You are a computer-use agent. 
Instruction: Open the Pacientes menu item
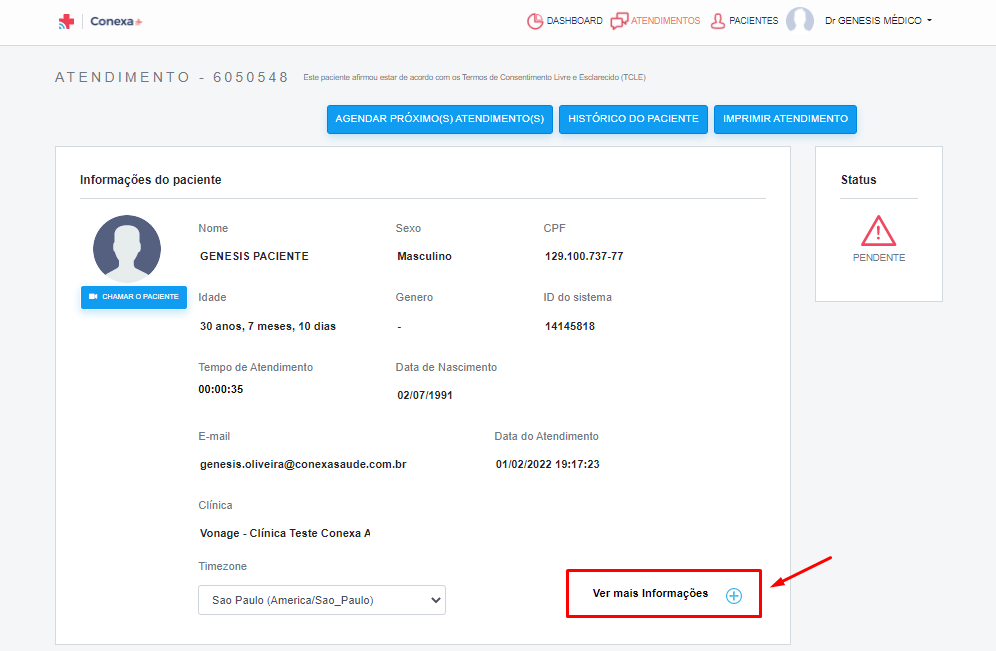(x=744, y=21)
